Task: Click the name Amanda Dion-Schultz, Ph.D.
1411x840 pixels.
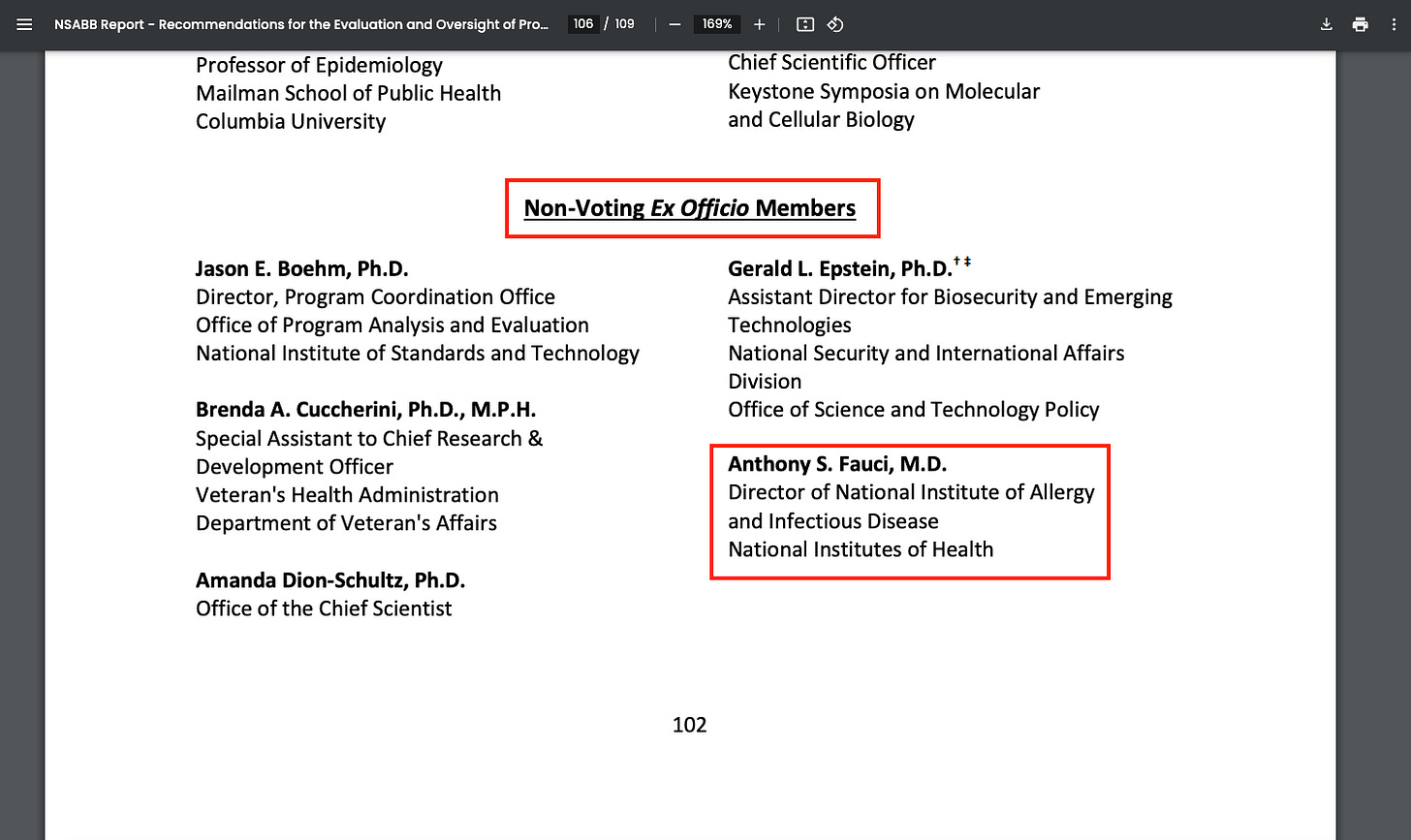Action: (330, 580)
